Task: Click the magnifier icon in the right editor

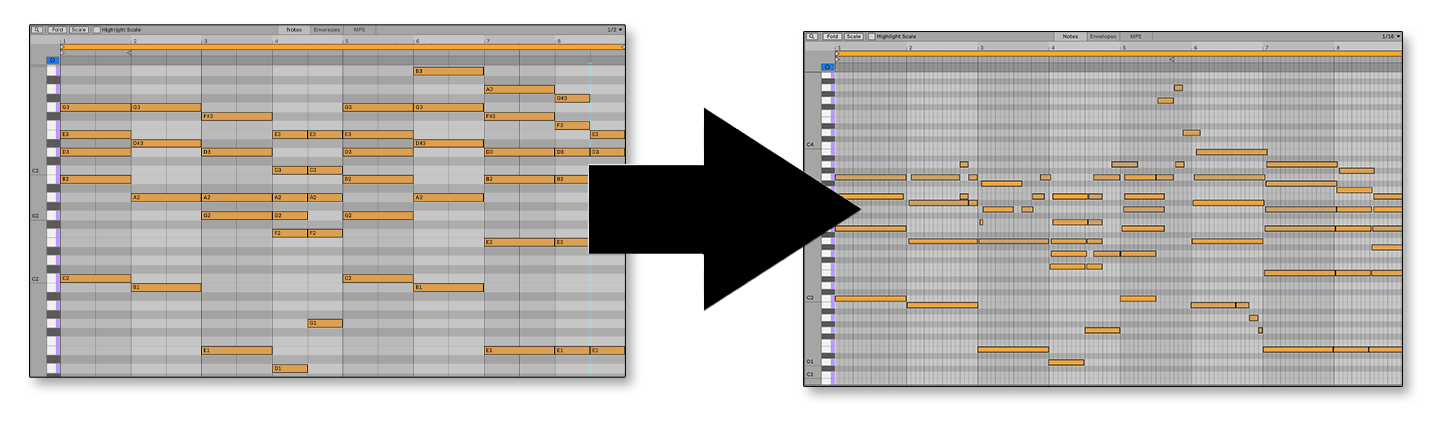Action: (x=812, y=36)
